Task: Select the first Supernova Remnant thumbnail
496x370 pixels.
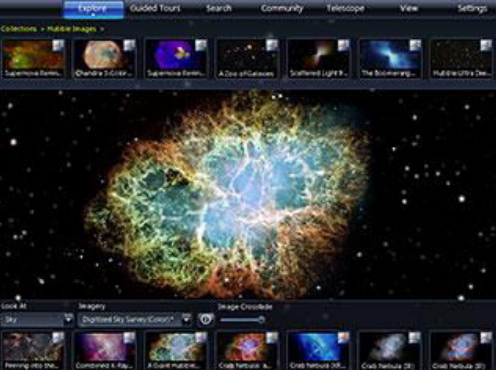Action: pos(33,58)
